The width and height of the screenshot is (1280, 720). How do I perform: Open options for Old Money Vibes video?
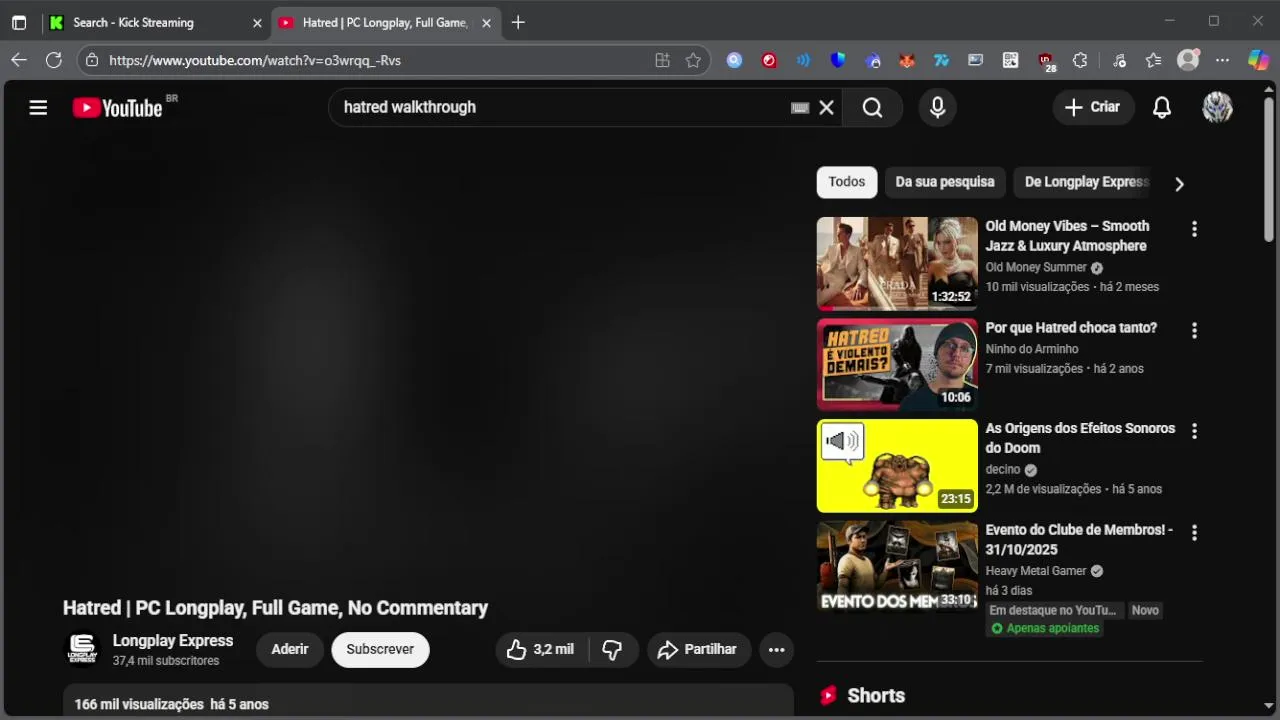1194,229
